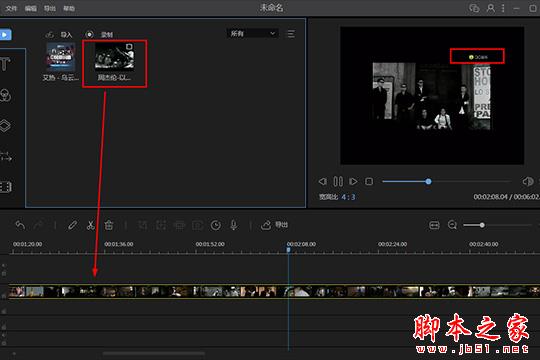Toggle visibility of the bottom audio track
Viewport: 540px width, 360px height.
point(4,343)
